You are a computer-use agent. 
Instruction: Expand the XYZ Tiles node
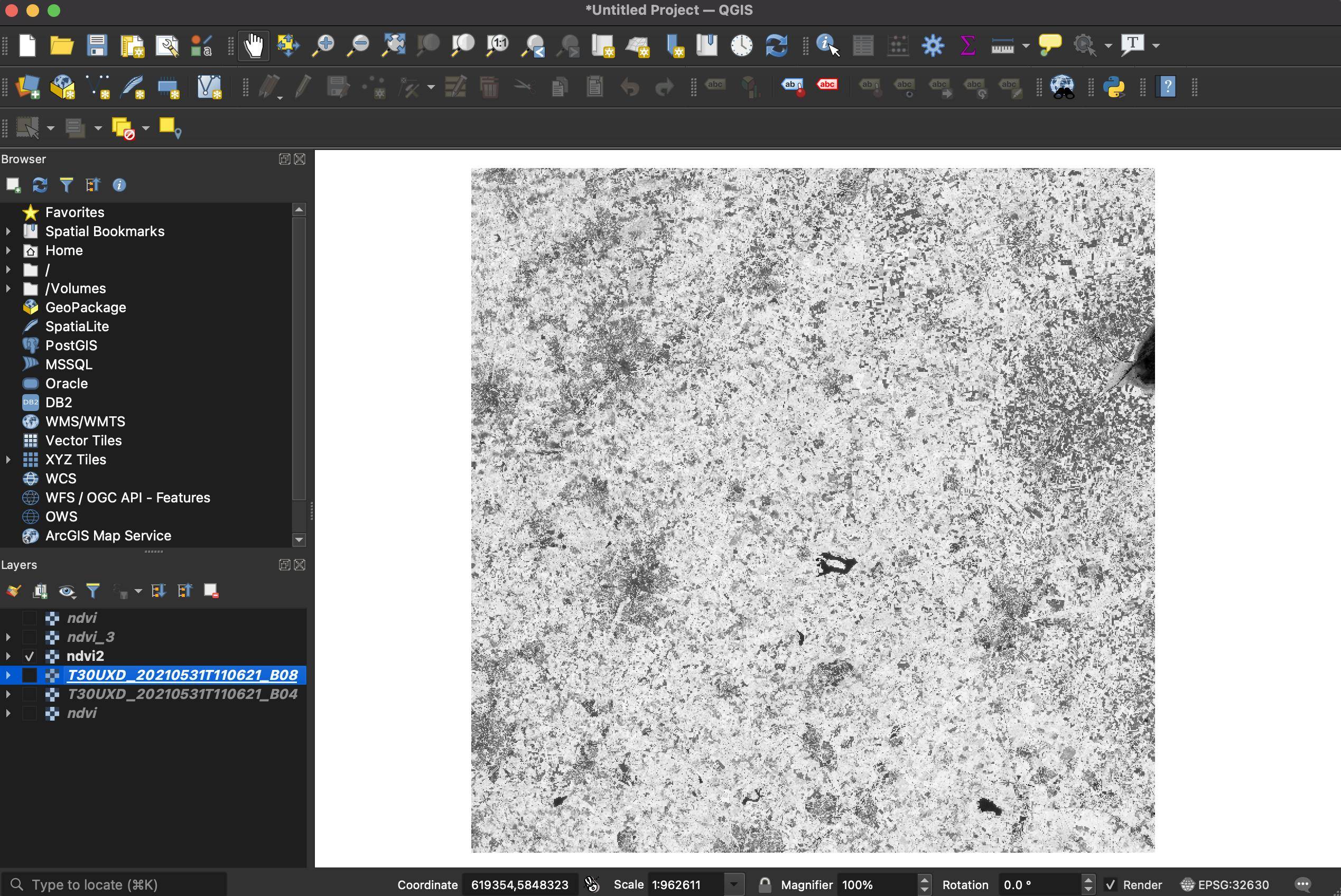tap(8, 460)
